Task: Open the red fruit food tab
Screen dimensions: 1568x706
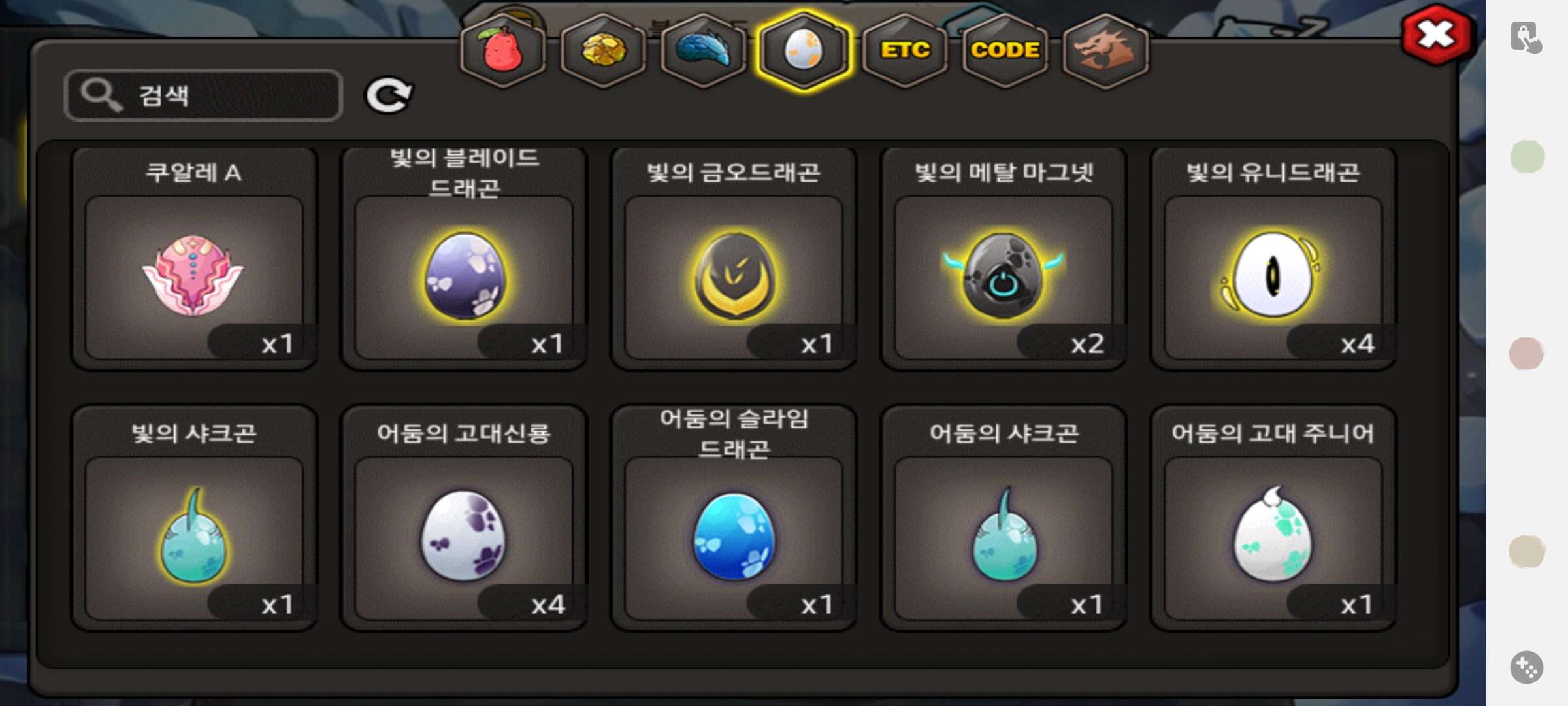Action: tap(503, 51)
